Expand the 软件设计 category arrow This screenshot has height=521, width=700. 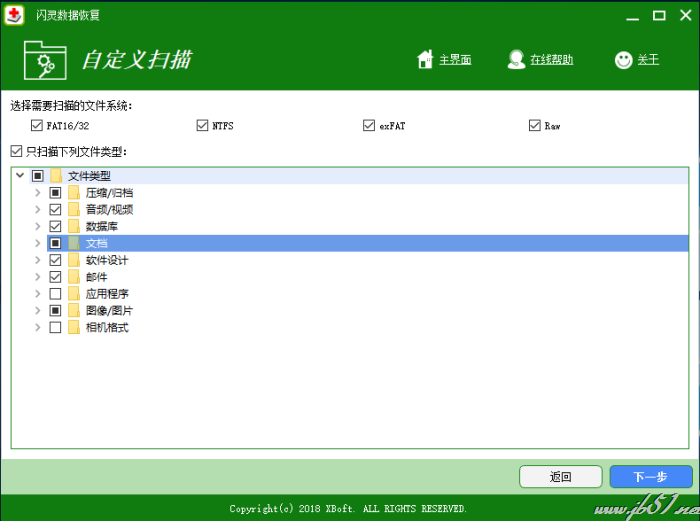(38, 261)
